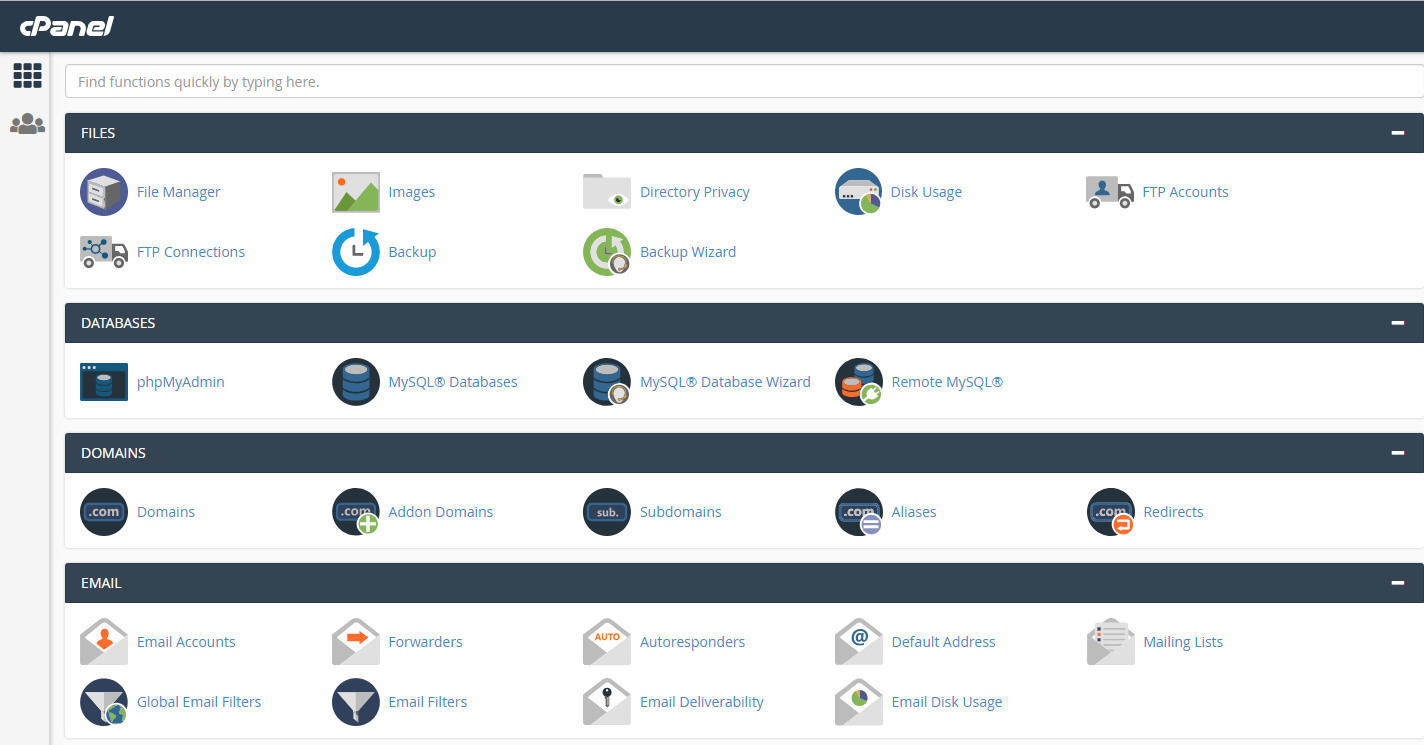
Task: Open the Domains .com icon
Action: [x=104, y=512]
